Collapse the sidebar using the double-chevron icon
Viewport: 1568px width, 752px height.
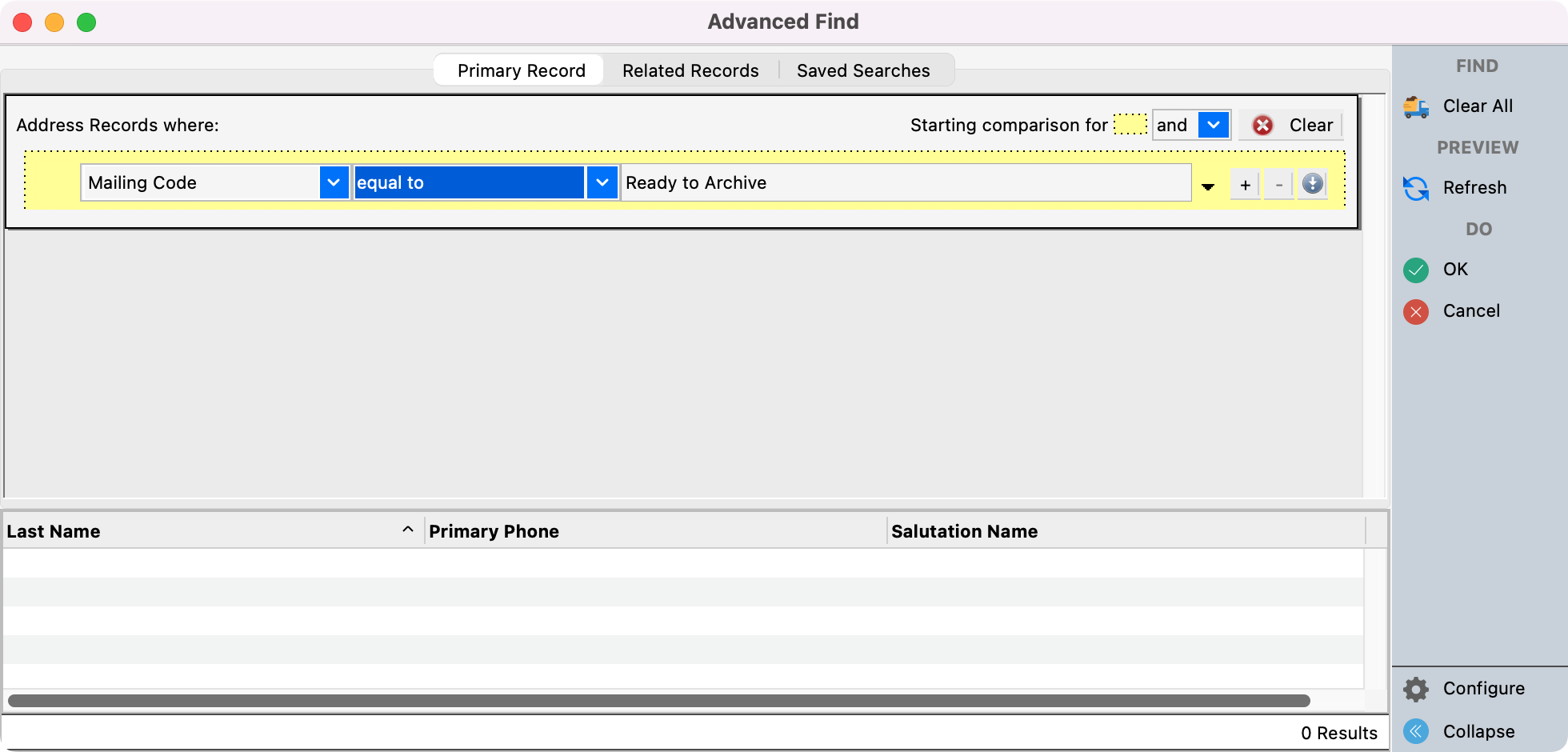pos(1415,731)
